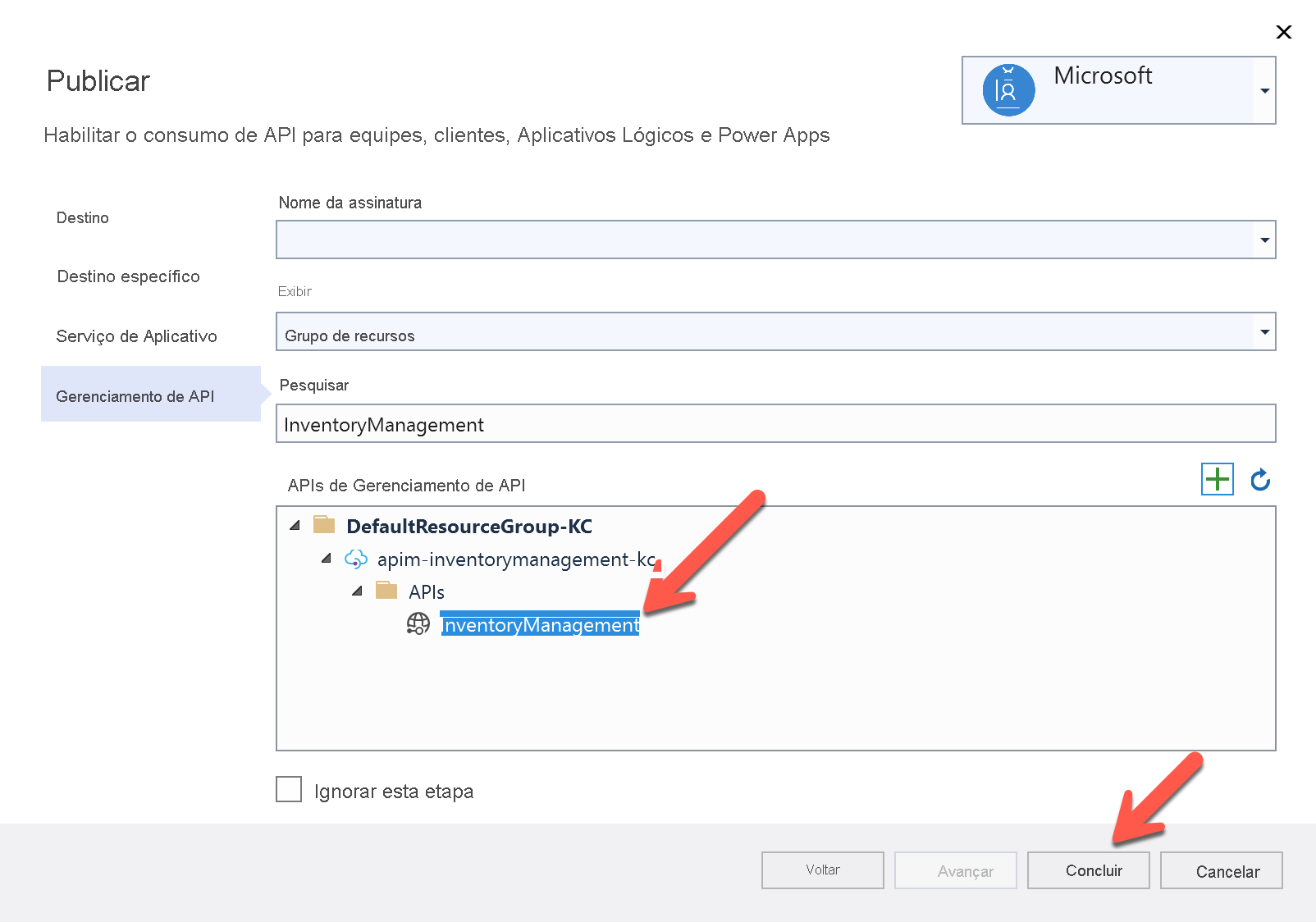Click the refresh API list icon

pyautogui.click(x=1260, y=479)
